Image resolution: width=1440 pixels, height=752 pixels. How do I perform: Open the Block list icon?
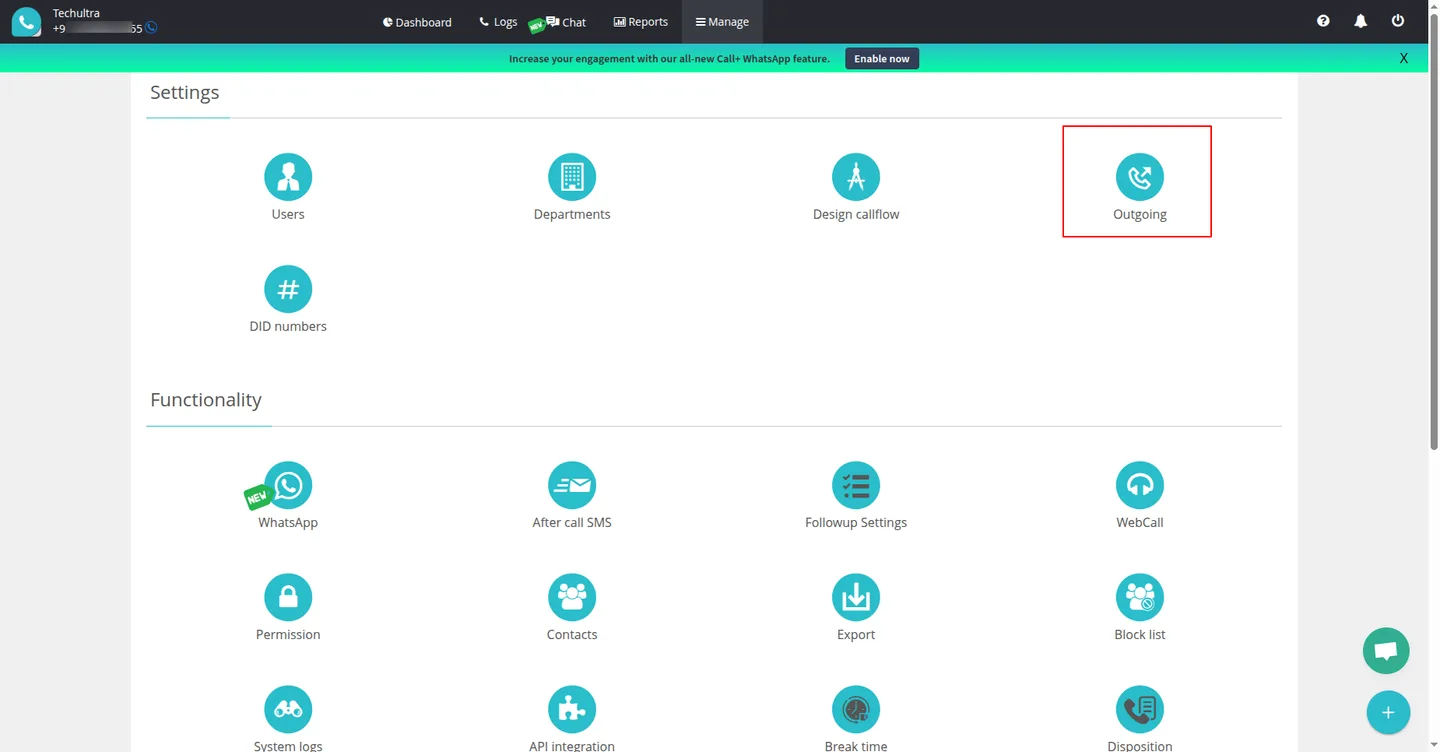click(x=1140, y=597)
